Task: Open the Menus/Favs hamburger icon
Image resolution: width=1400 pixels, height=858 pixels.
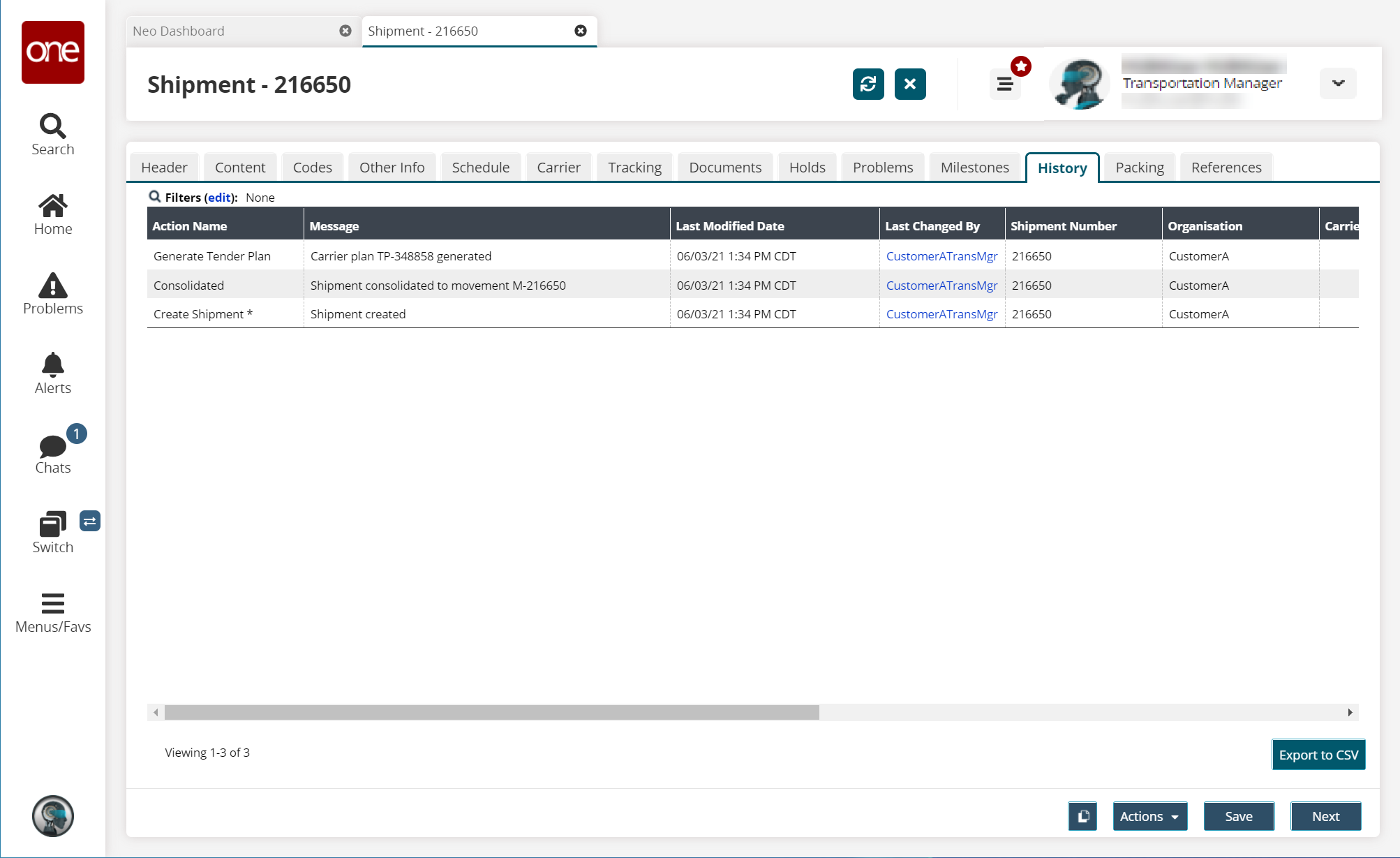Action: click(x=52, y=603)
